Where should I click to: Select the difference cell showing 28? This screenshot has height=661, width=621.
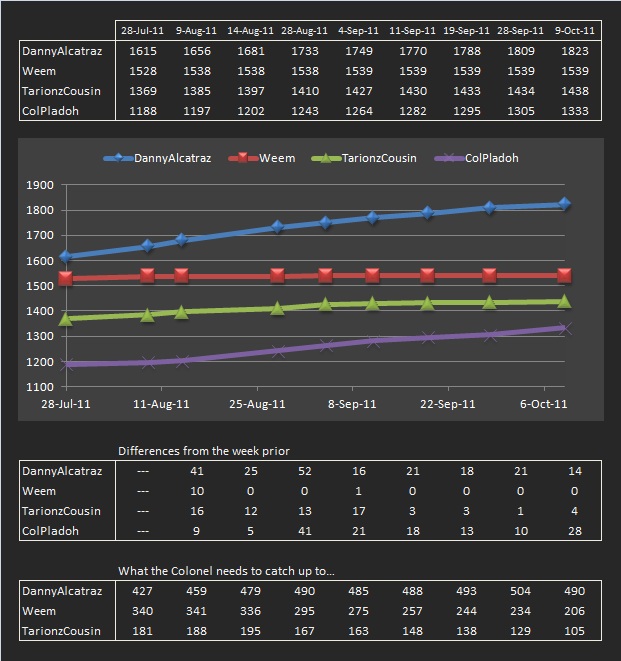click(575, 531)
